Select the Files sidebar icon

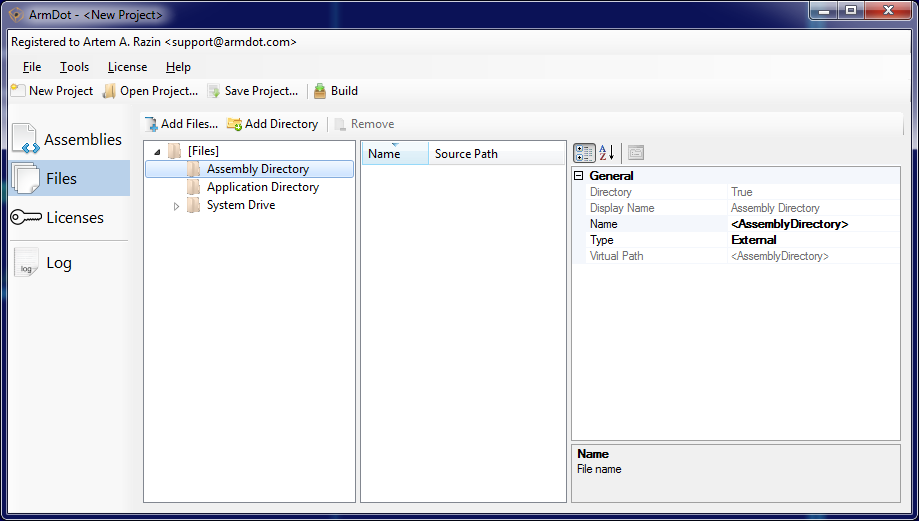(25, 178)
